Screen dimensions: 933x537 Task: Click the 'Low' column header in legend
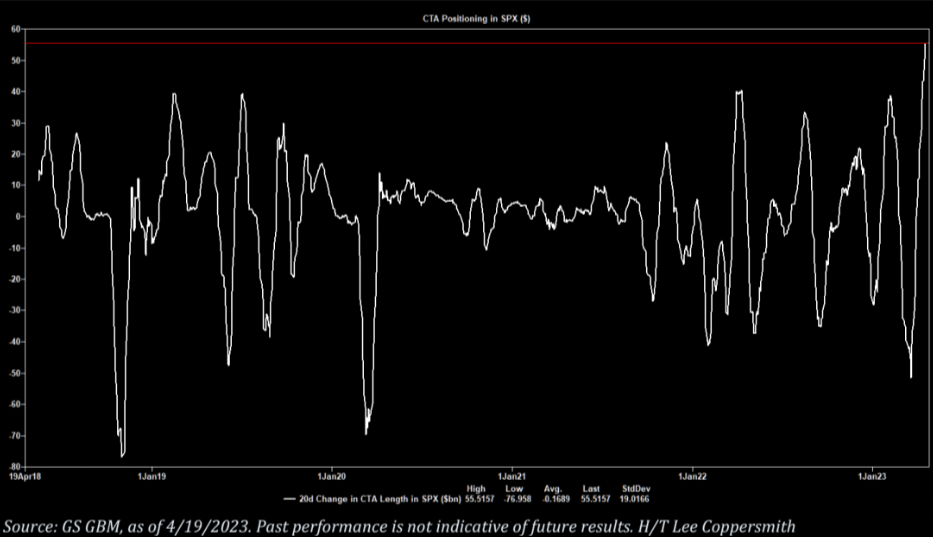tap(514, 489)
